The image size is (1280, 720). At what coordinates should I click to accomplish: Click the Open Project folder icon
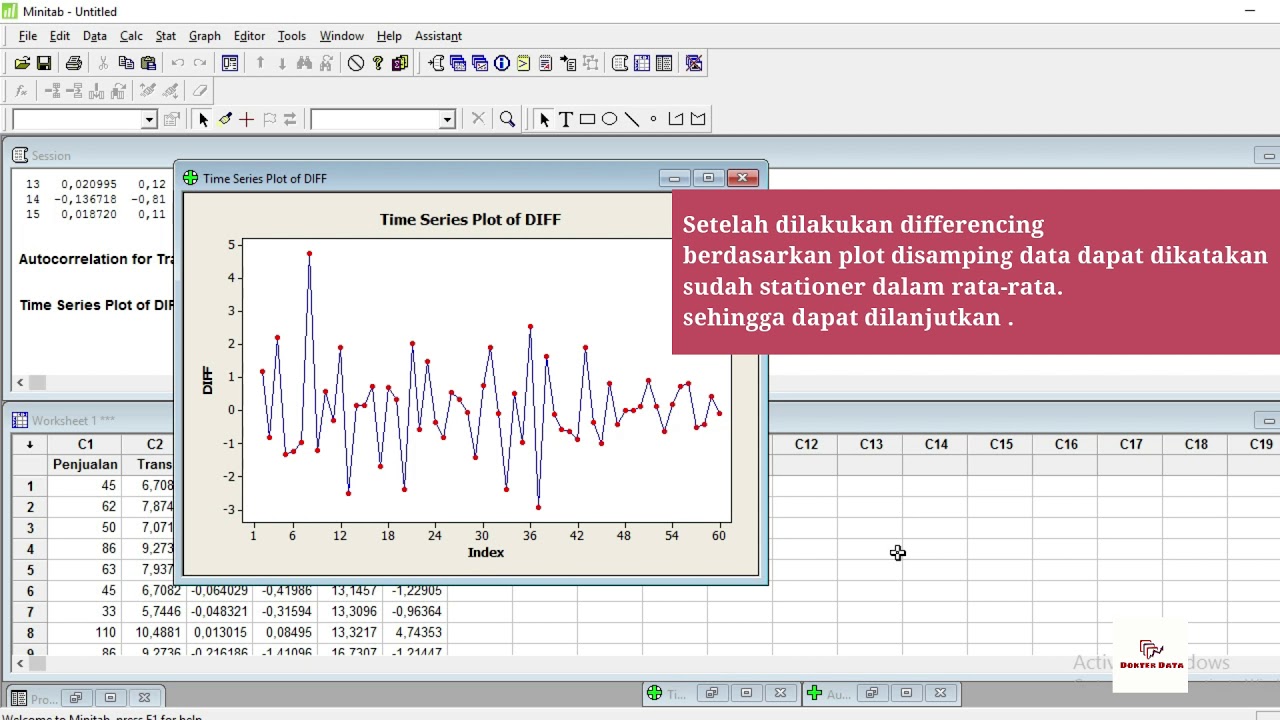22,63
